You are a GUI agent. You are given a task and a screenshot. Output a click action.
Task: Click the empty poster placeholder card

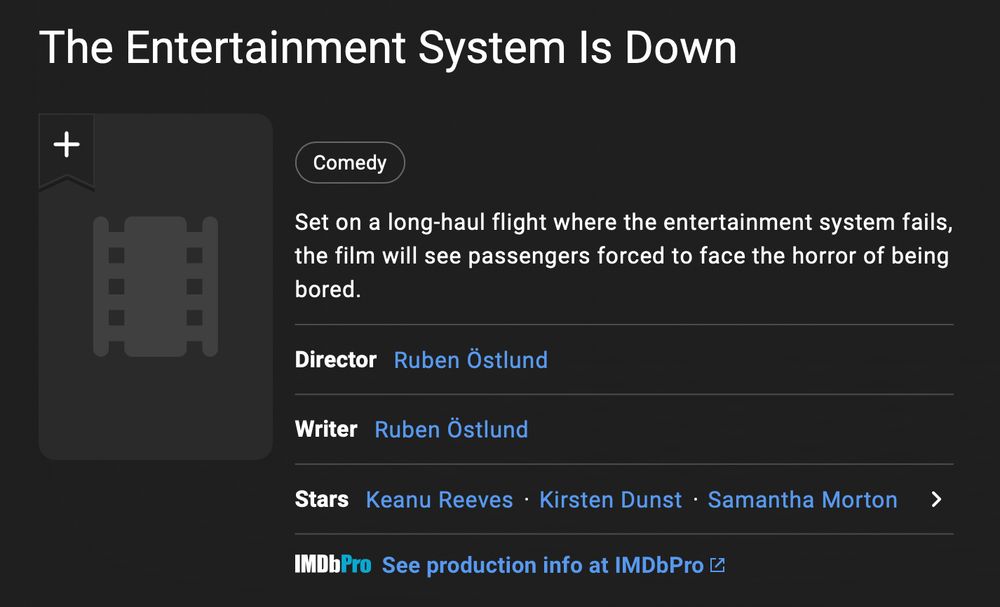click(x=156, y=287)
